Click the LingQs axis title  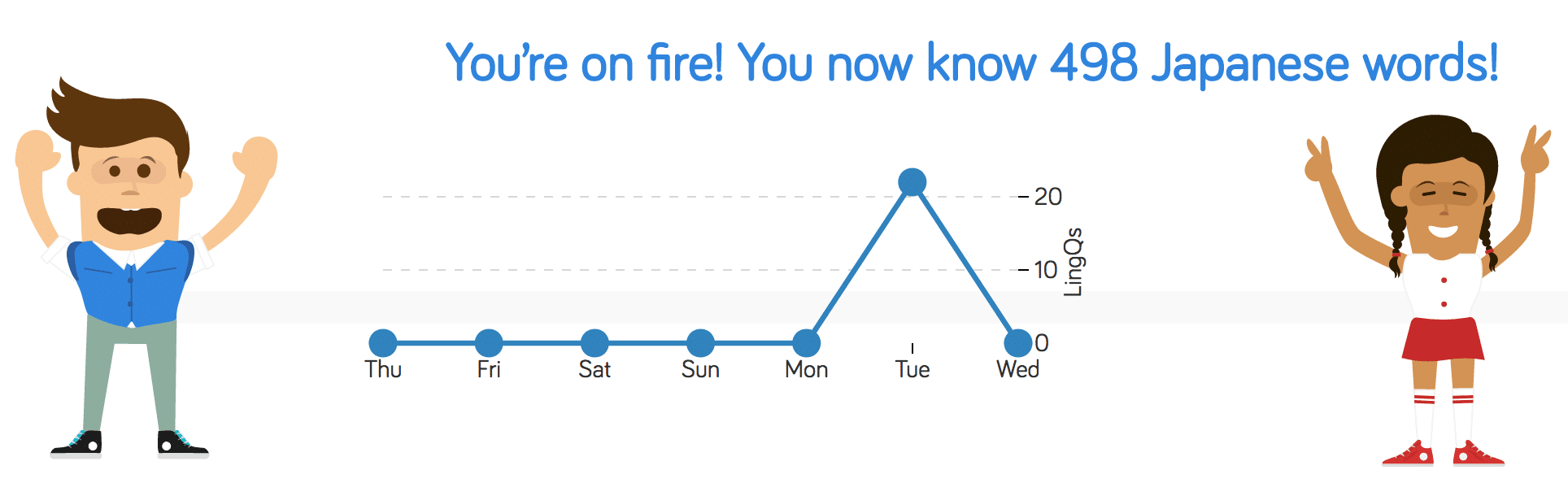point(1074,262)
